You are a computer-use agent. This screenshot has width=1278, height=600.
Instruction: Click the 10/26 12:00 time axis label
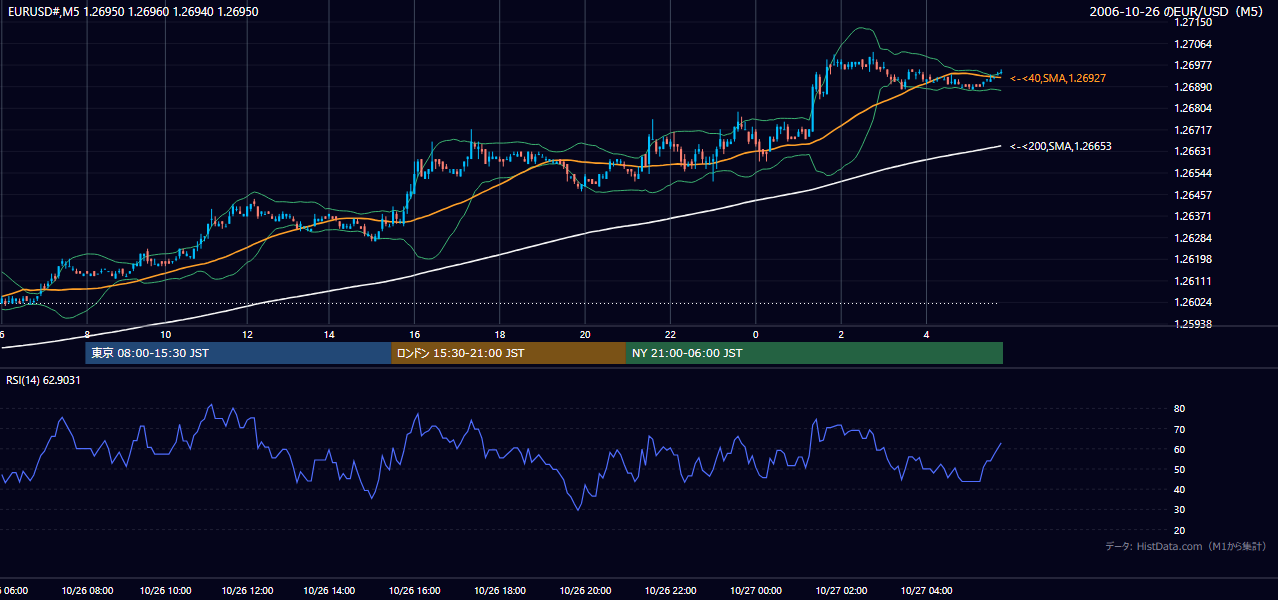click(x=248, y=591)
